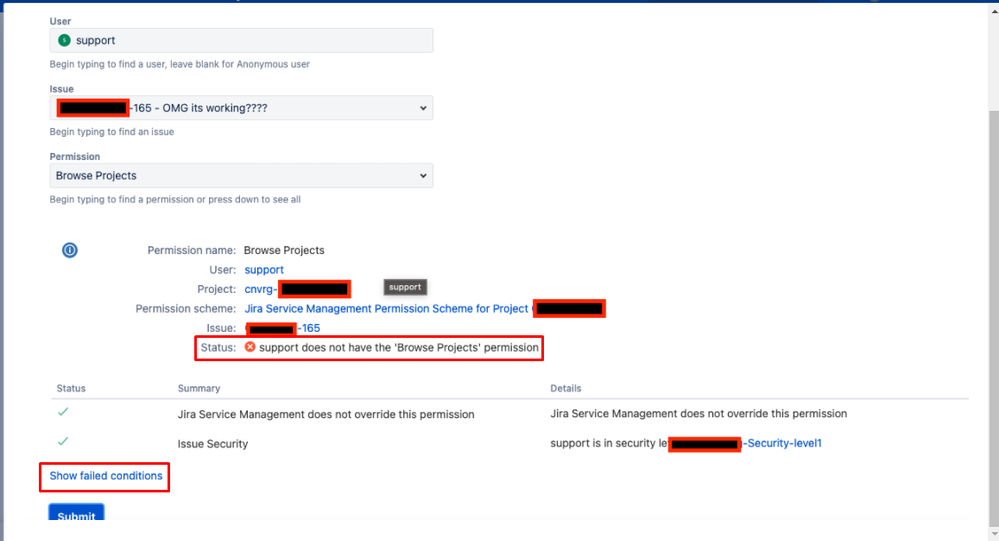
Task: Click hint 'Begin typing to find an issue'
Action: tap(111, 132)
